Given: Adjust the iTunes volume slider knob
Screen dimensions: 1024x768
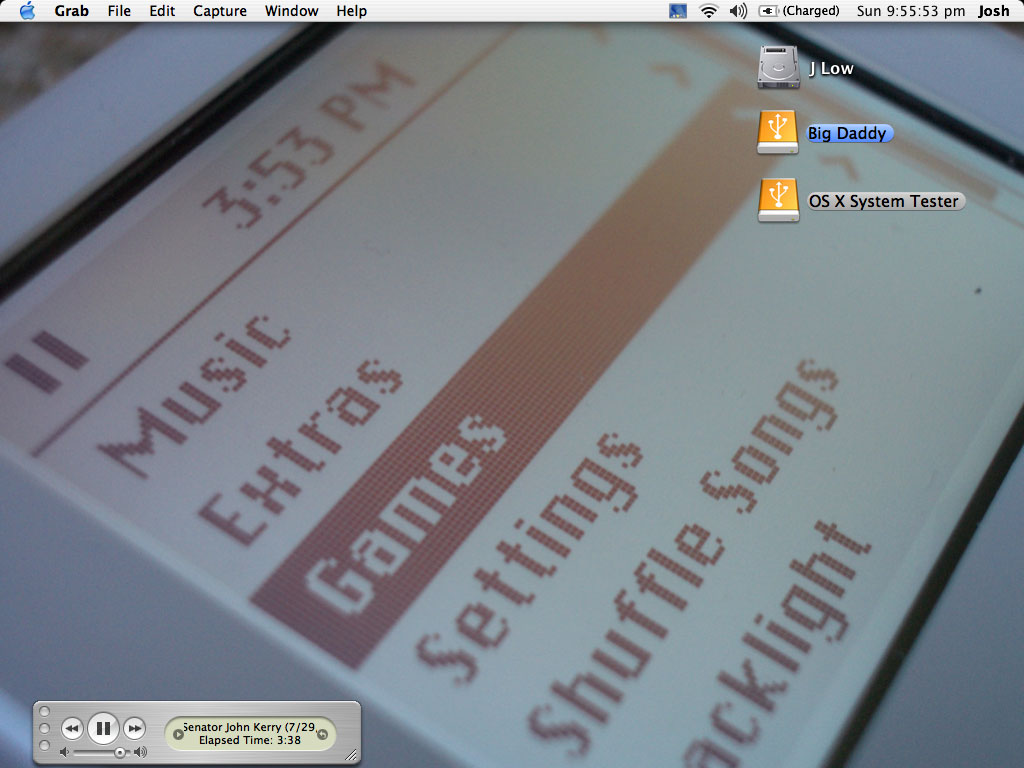Looking at the screenshot, I should [x=120, y=752].
